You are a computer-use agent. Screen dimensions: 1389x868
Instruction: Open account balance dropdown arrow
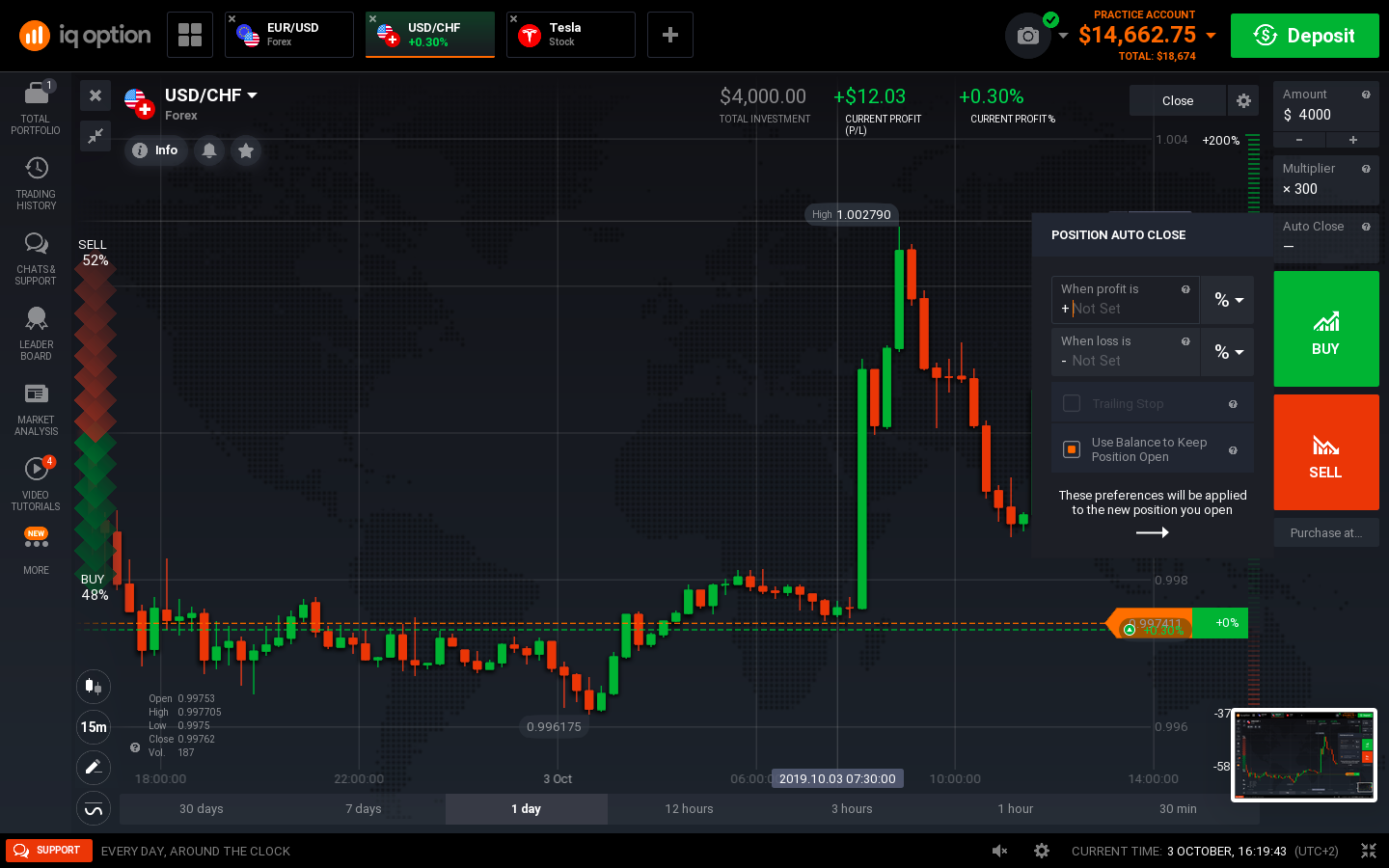click(1211, 36)
